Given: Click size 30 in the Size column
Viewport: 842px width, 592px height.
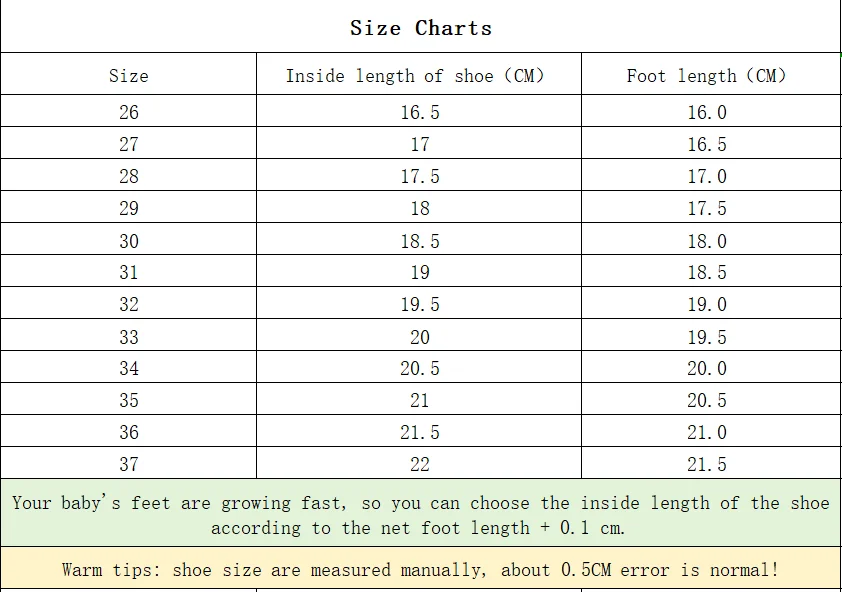Looking at the screenshot, I should pyautogui.click(x=129, y=241).
